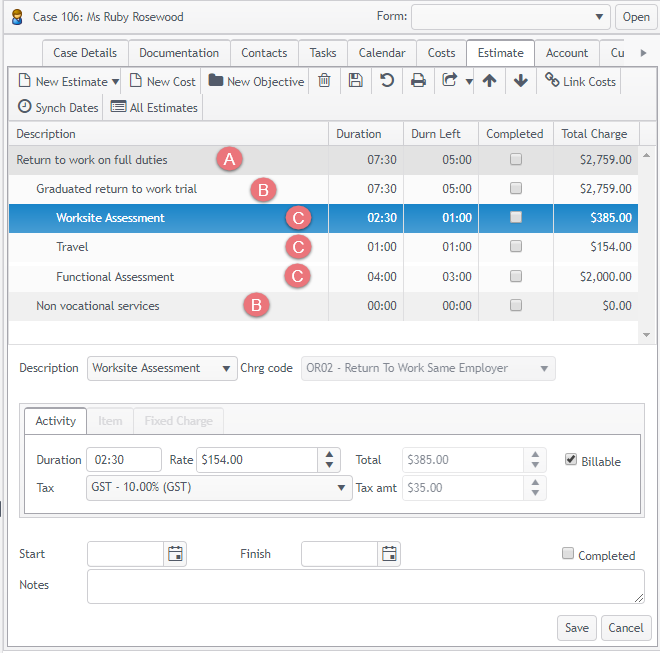This screenshot has height=653, width=660.
Task: Click the floppy disk save icon
Action: (355, 81)
